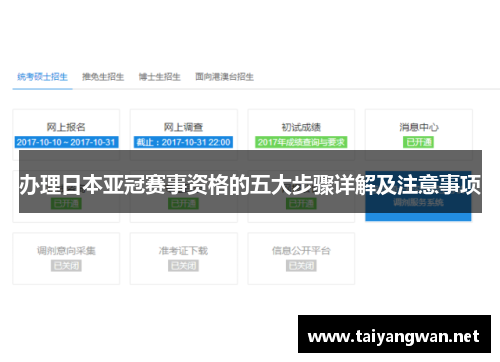Open the 信息公开平台 card title
Viewport: 500px width, 362px height.
click(x=301, y=251)
